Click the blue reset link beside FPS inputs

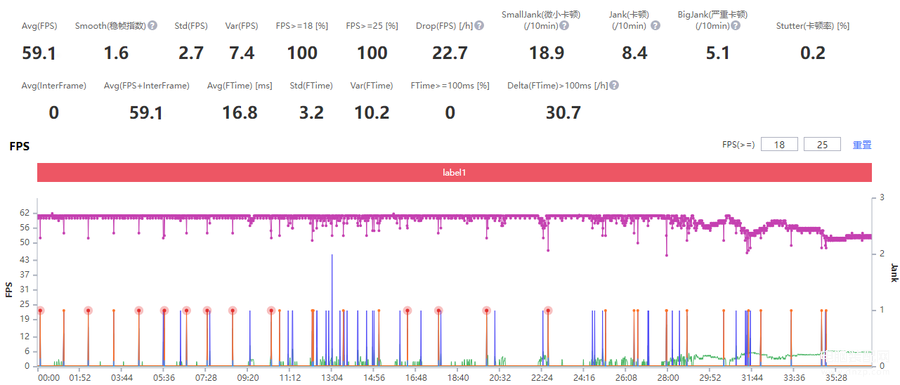coord(862,145)
